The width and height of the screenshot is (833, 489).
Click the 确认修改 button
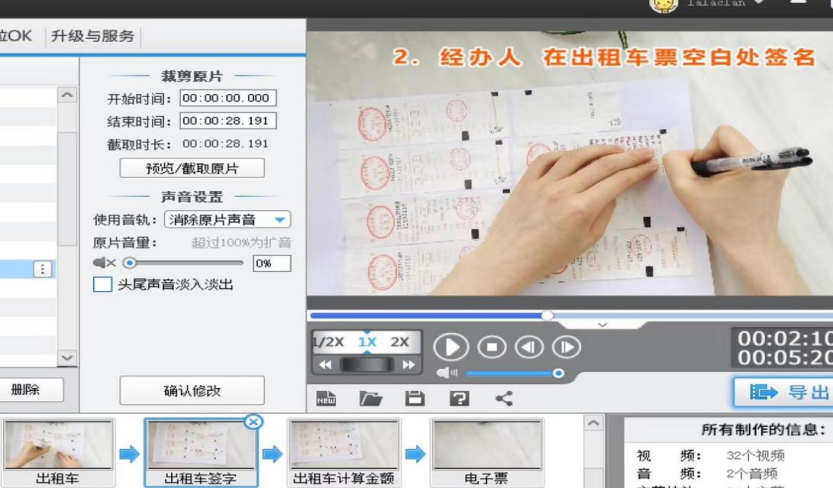click(x=192, y=390)
